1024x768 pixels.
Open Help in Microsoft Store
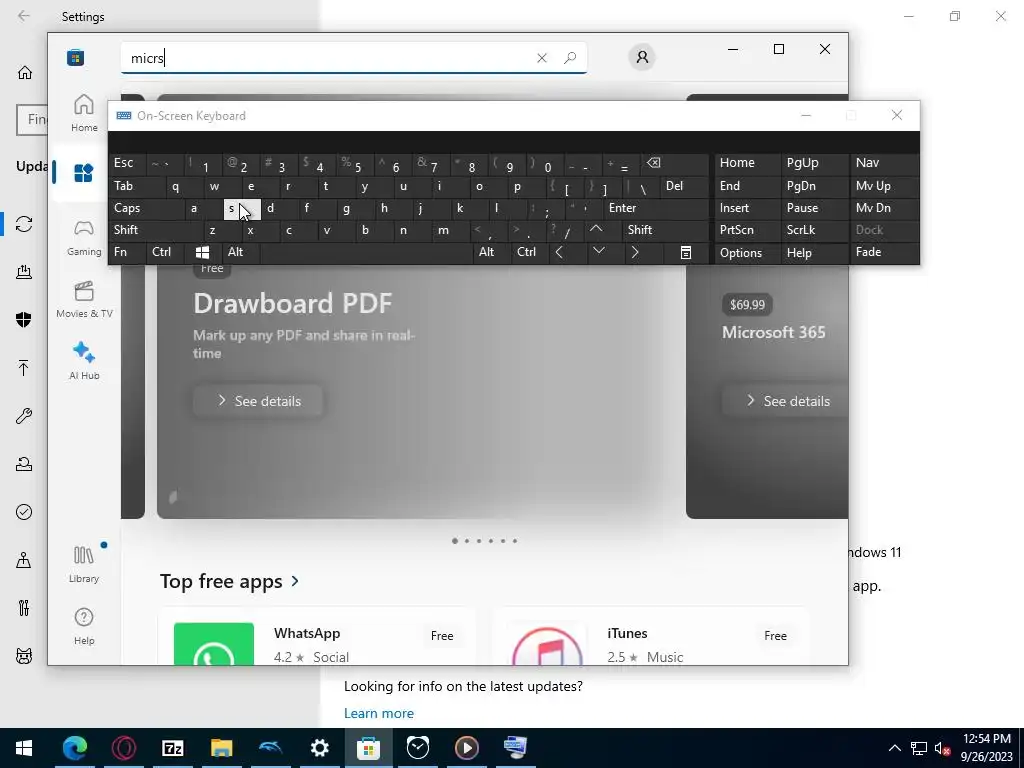(84, 626)
